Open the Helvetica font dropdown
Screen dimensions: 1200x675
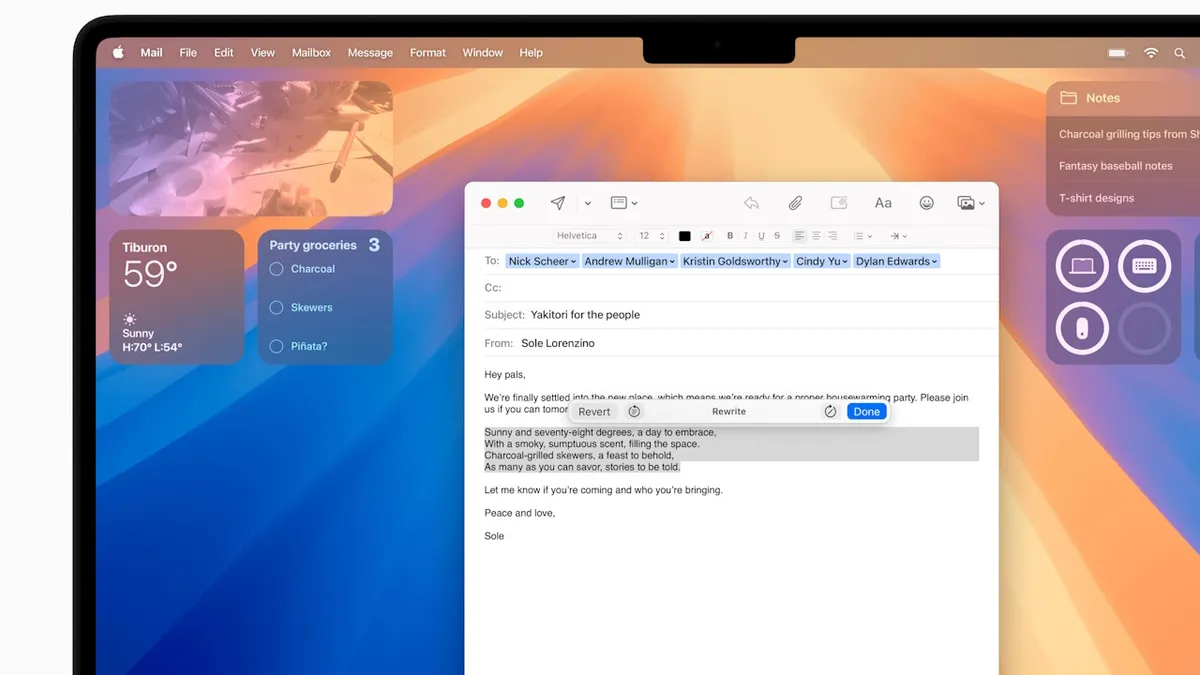tap(590, 236)
